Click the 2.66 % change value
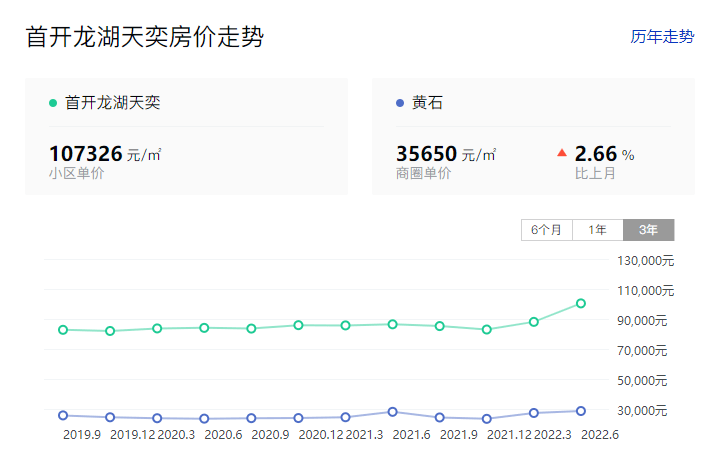The width and height of the screenshot is (701, 460). pos(604,154)
